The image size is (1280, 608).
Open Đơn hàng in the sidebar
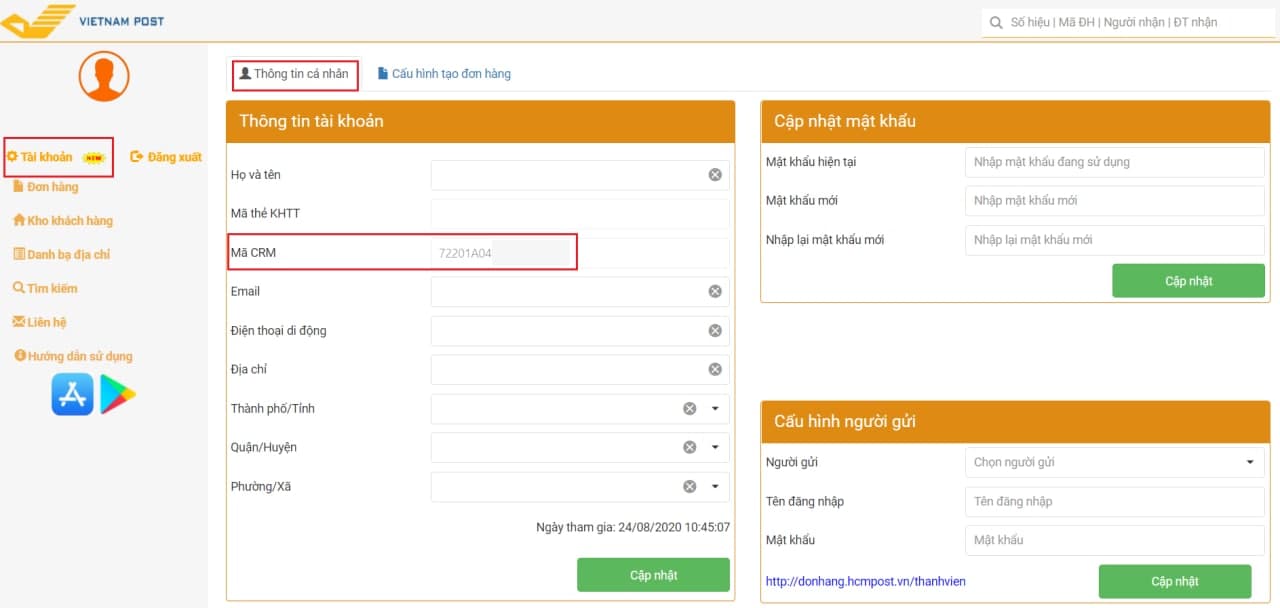pos(46,187)
